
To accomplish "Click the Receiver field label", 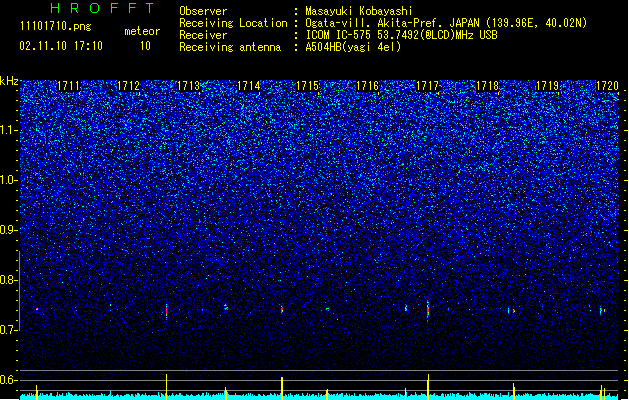I will 203,35.
